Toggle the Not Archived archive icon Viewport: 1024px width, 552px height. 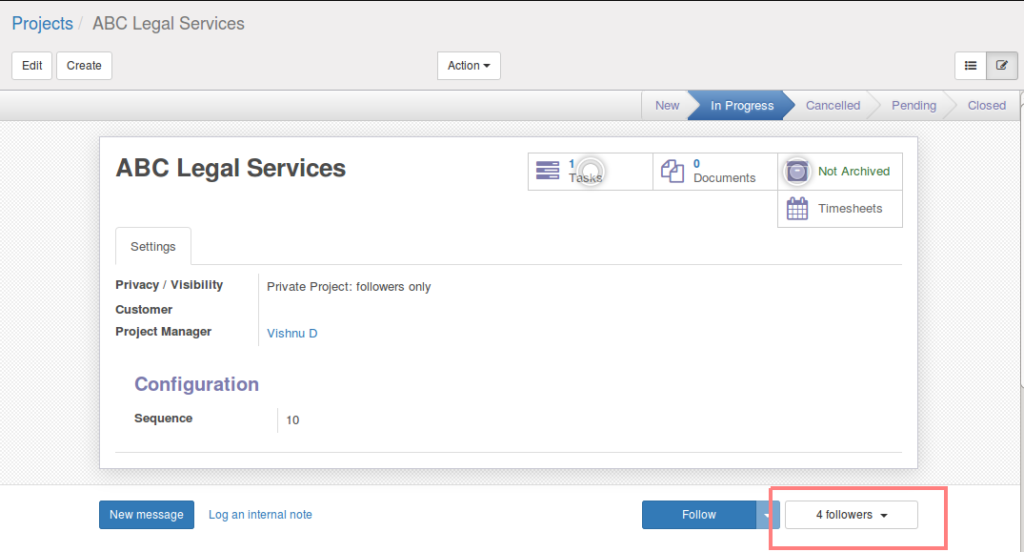pos(797,171)
